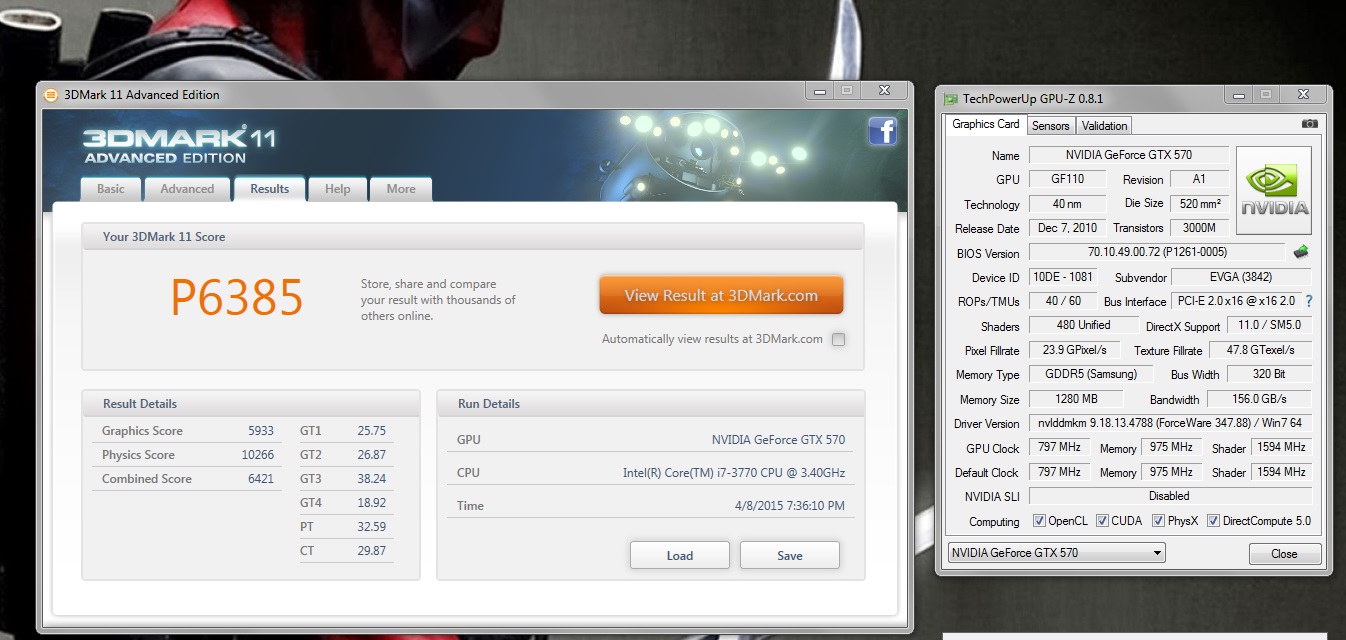Image resolution: width=1346 pixels, height=640 pixels.
Task: Click the P6385 score text
Action: coord(237,297)
